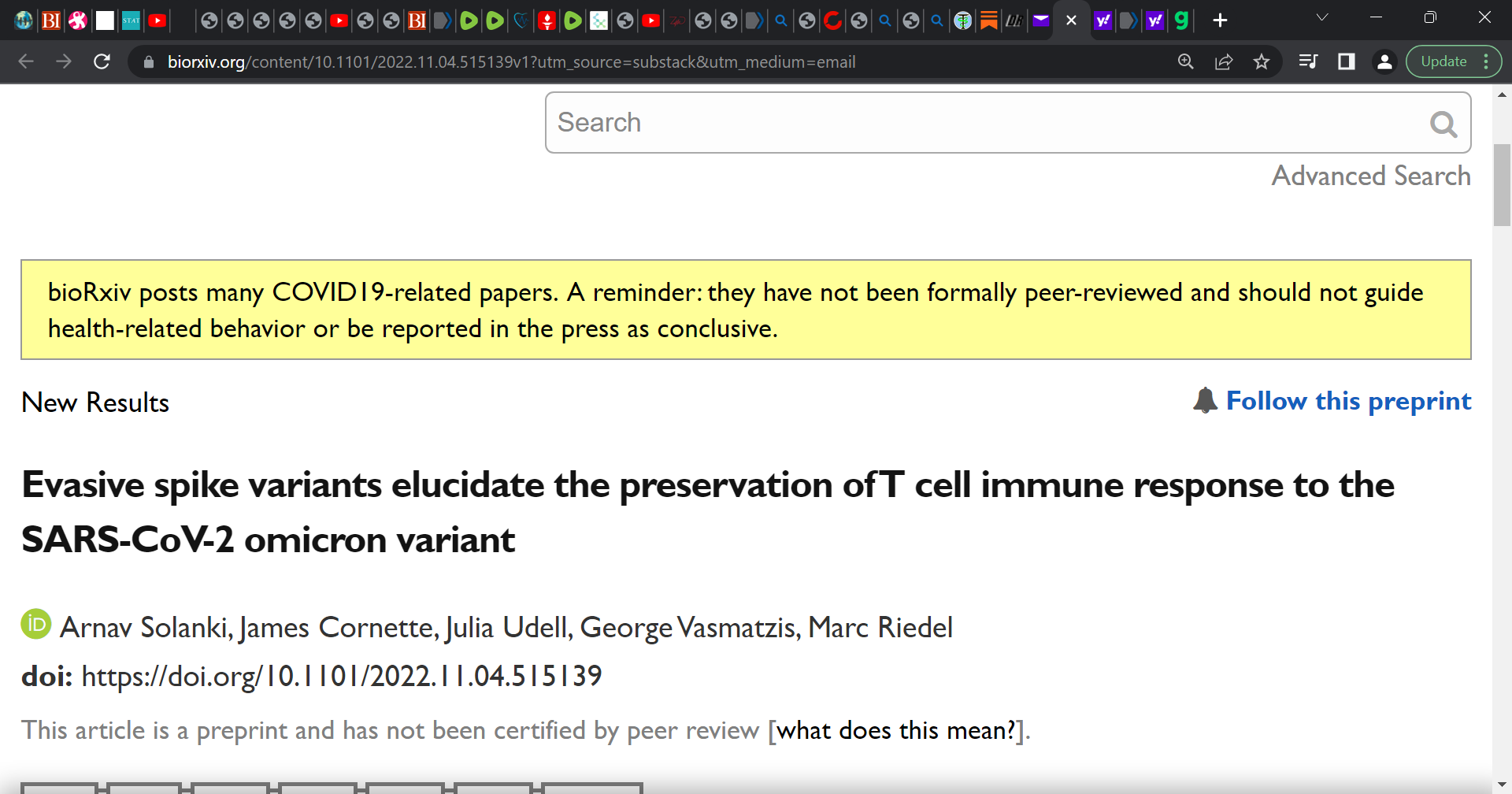Switch to the STAT news tab
The width and height of the screenshot is (1512, 794).
(131, 20)
